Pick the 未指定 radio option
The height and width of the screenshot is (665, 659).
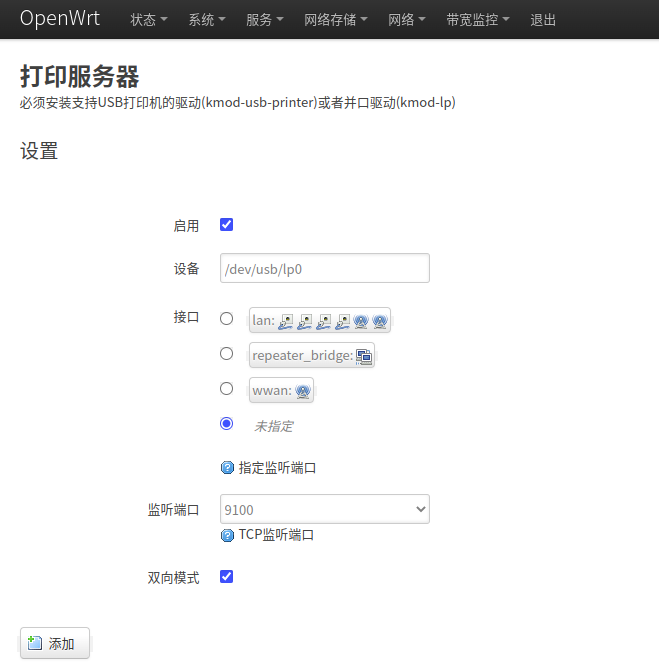pyautogui.click(x=227, y=424)
